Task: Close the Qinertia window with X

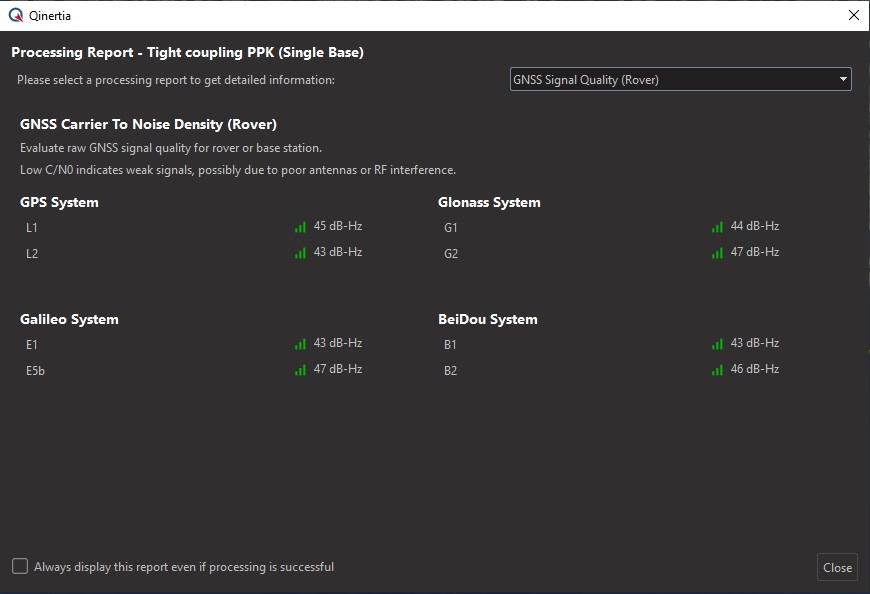Action: (853, 15)
